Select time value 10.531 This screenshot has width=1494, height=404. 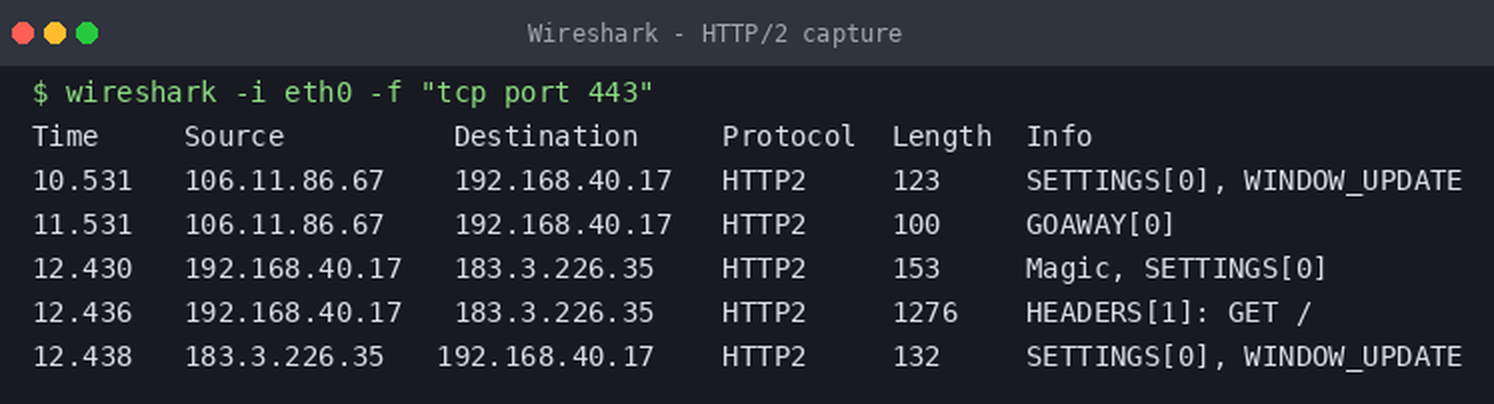pos(82,181)
